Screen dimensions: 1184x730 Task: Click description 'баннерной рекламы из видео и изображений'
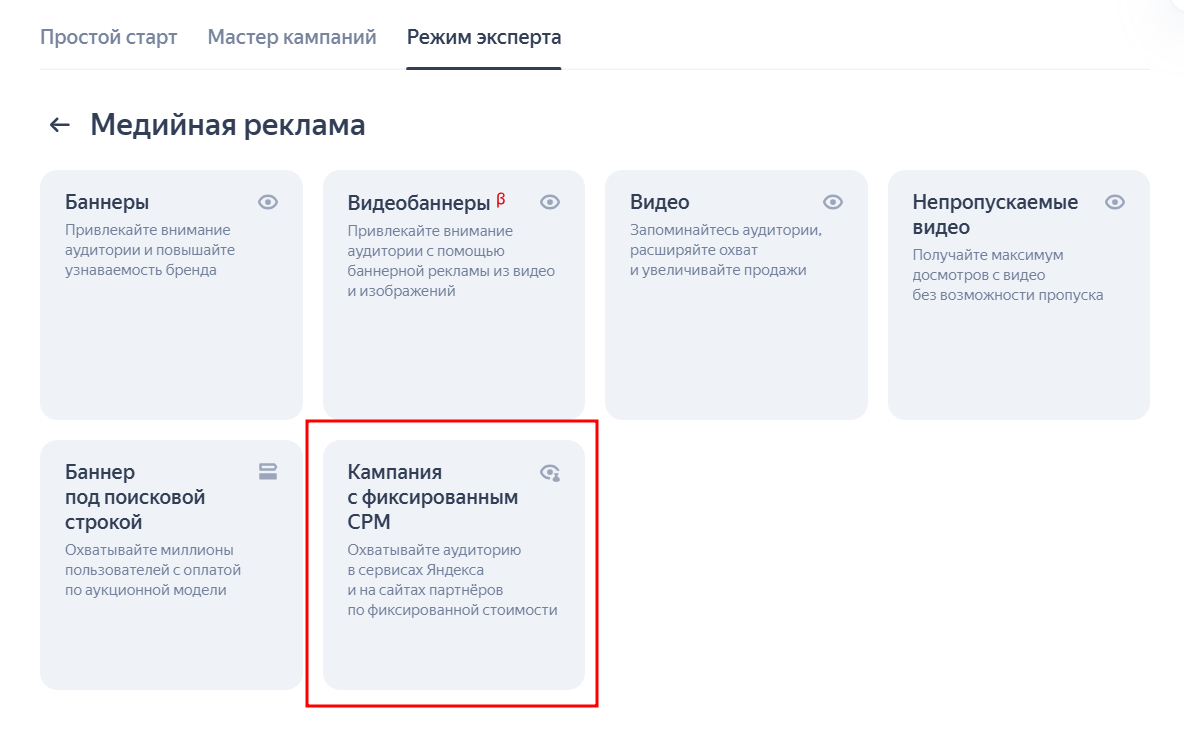pyautogui.click(x=451, y=281)
